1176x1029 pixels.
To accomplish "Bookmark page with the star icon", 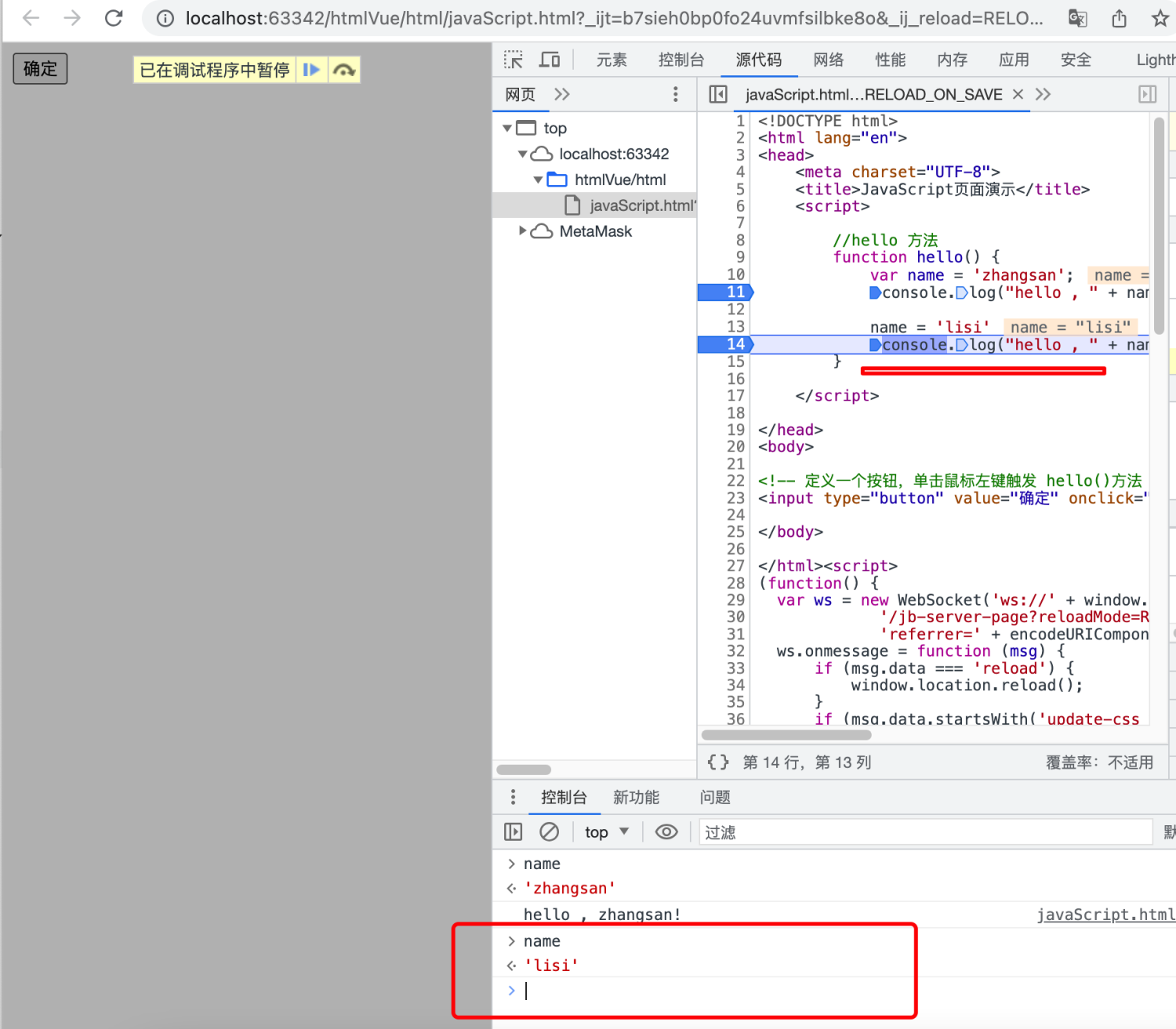I will (x=1160, y=18).
